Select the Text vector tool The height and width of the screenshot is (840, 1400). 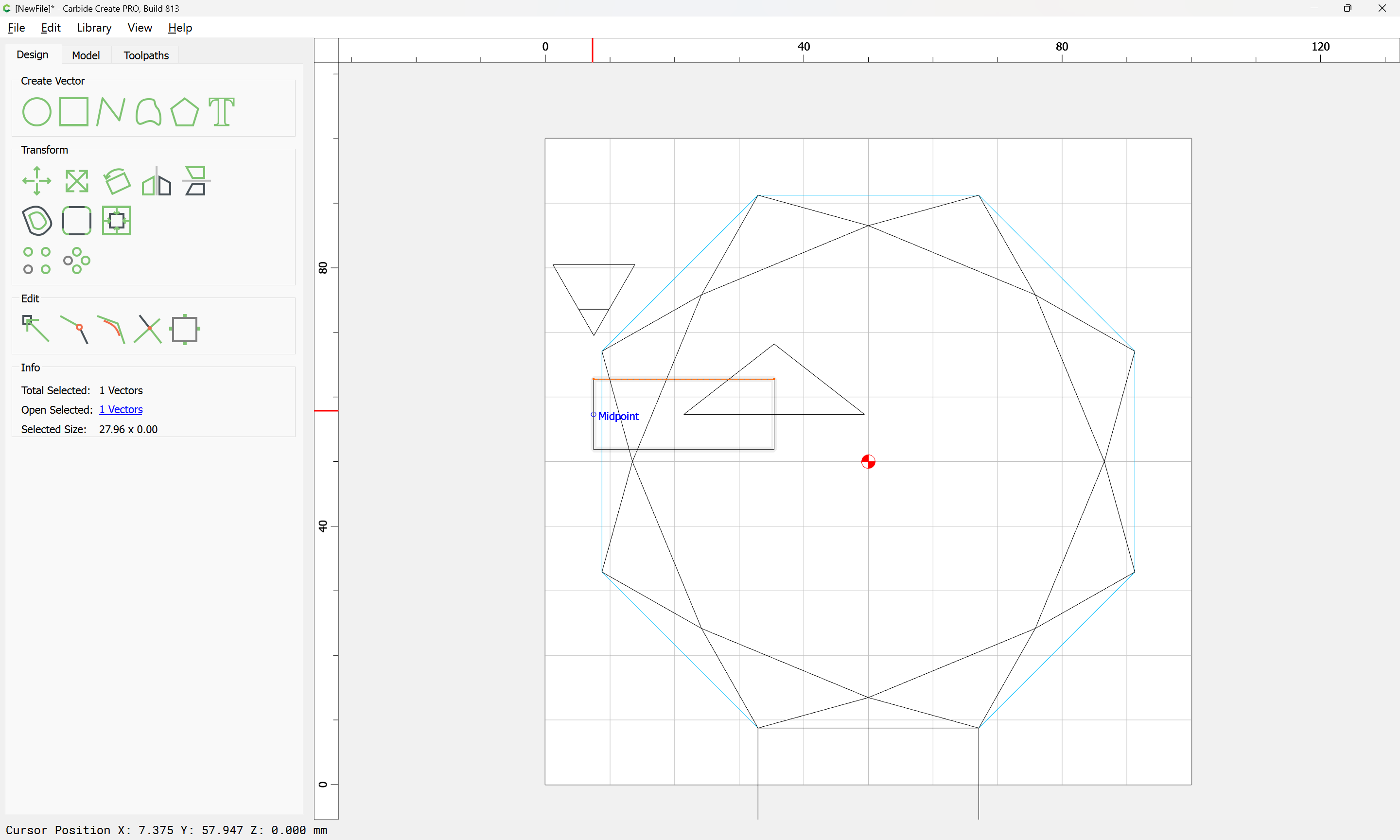click(x=222, y=111)
